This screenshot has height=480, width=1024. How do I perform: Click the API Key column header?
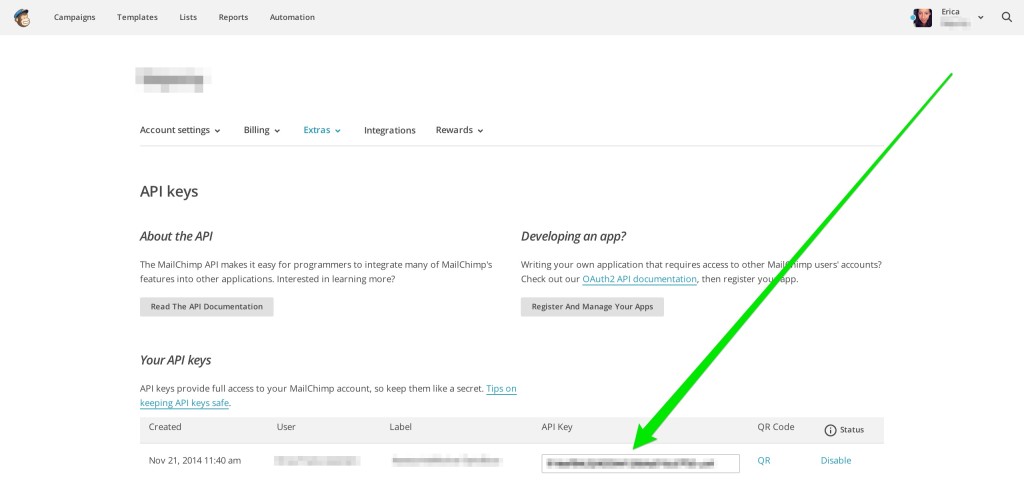[557, 427]
